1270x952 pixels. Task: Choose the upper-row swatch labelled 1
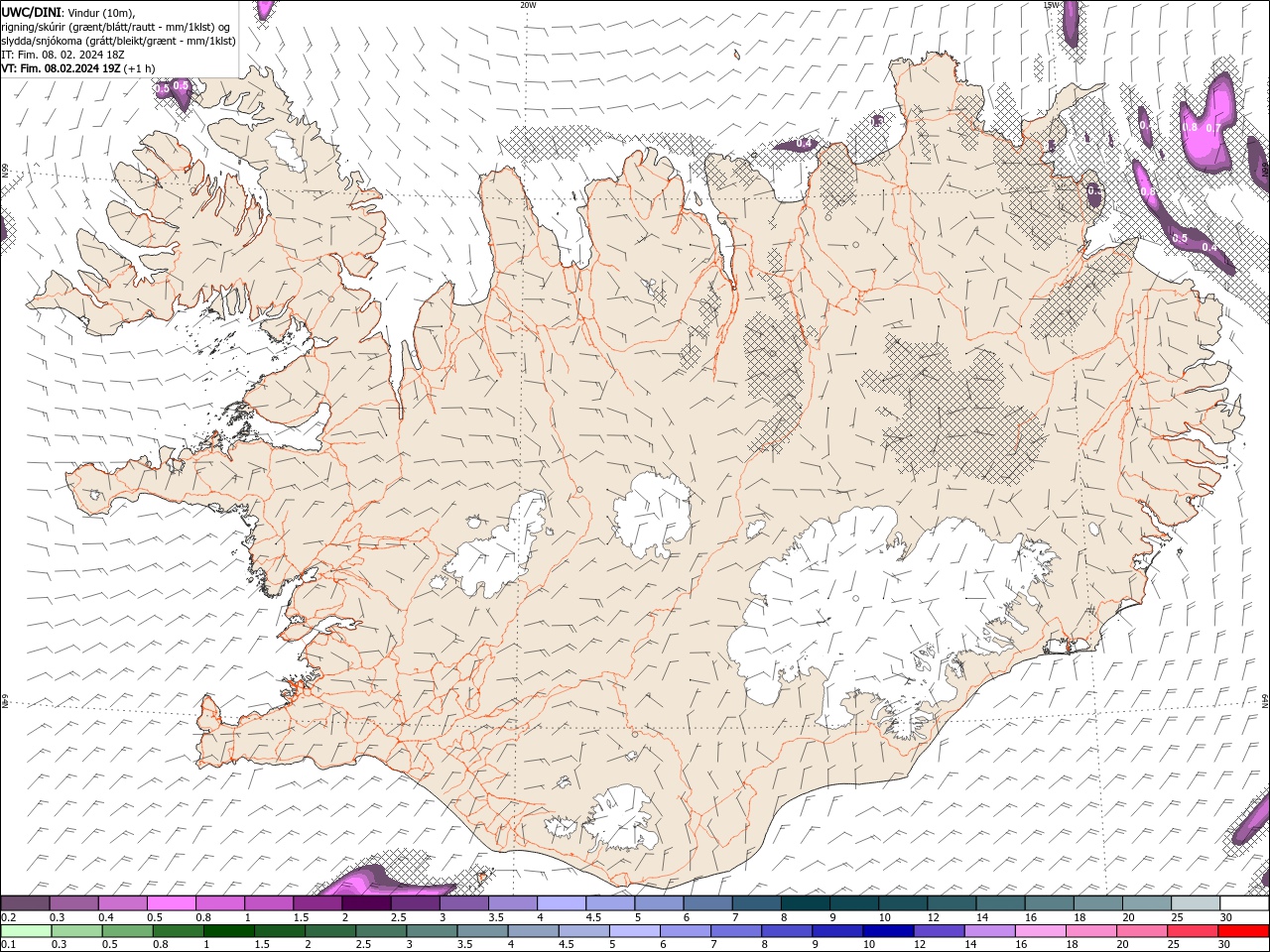pos(269,903)
